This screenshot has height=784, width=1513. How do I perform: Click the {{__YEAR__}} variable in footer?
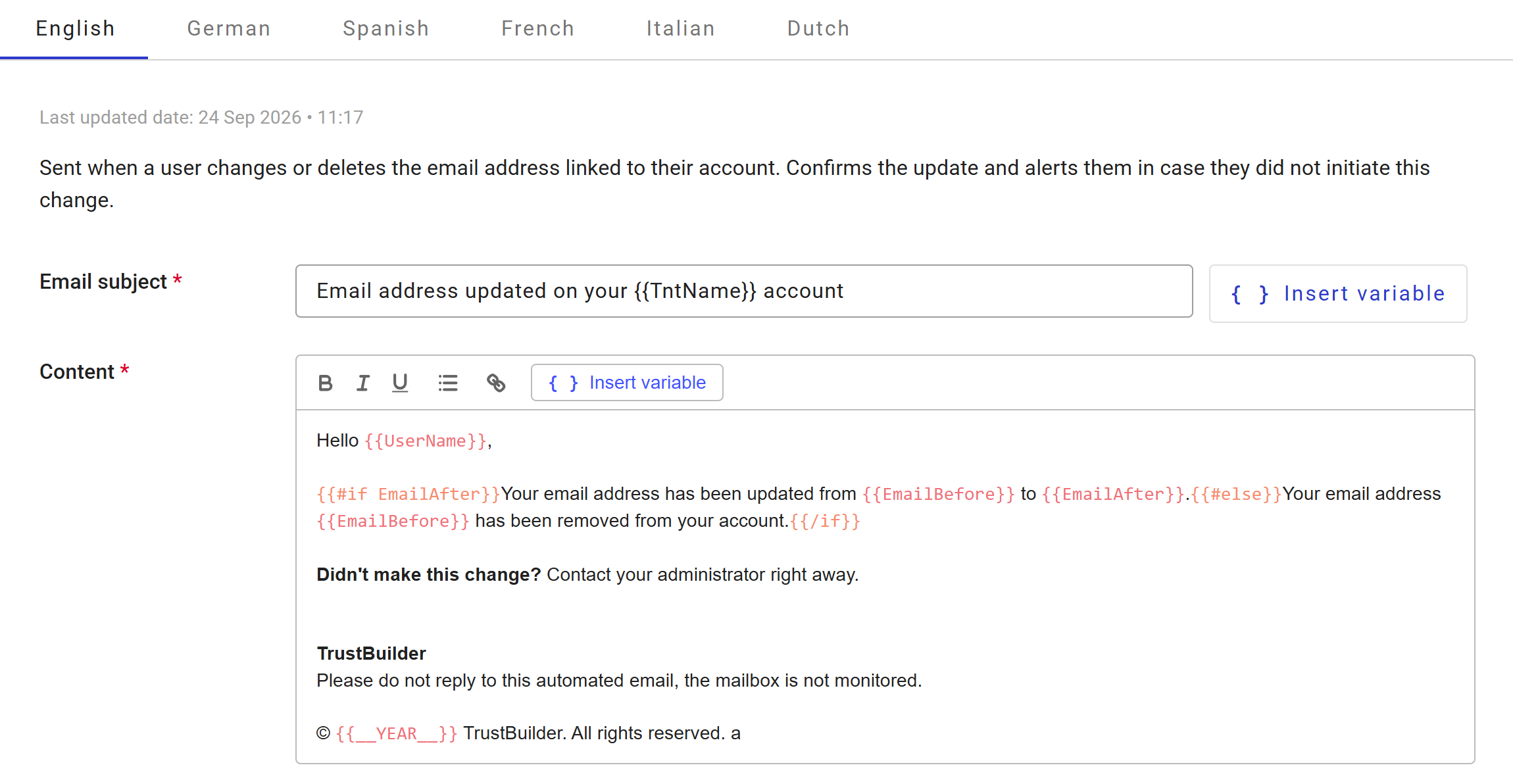(397, 733)
